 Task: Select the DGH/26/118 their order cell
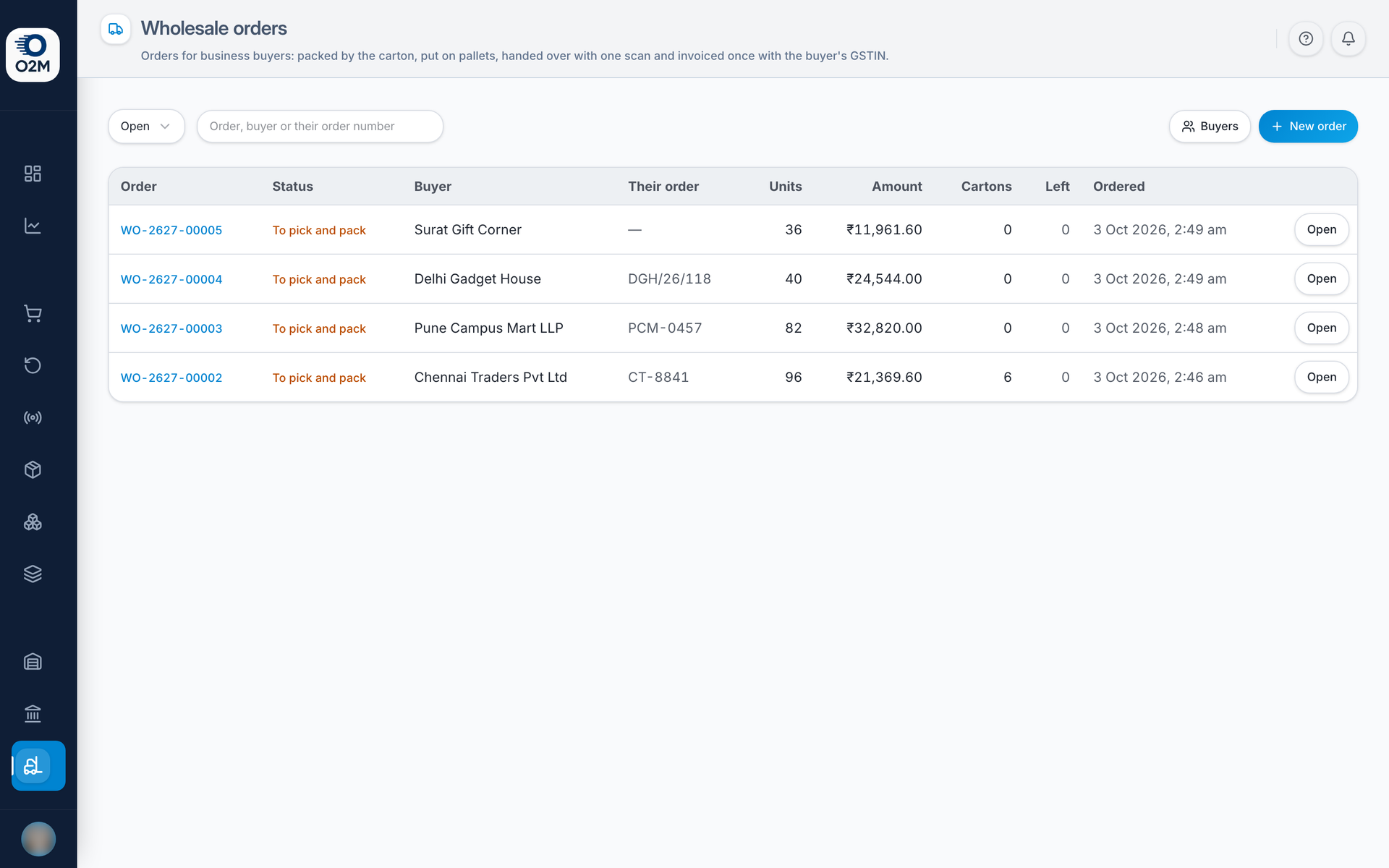[x=669, y=278]
